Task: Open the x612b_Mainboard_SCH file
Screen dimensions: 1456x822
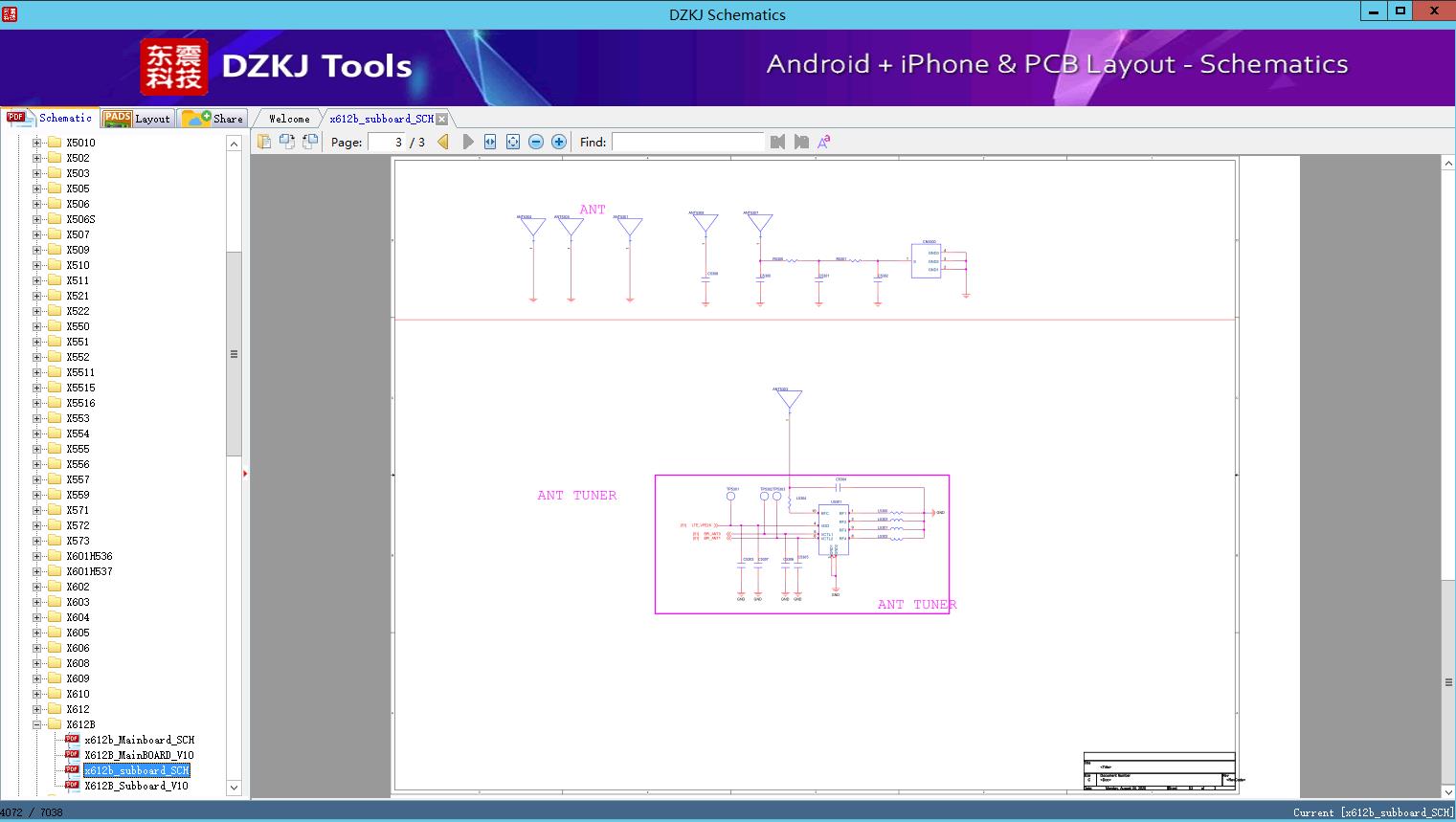Action: [139, 740]
